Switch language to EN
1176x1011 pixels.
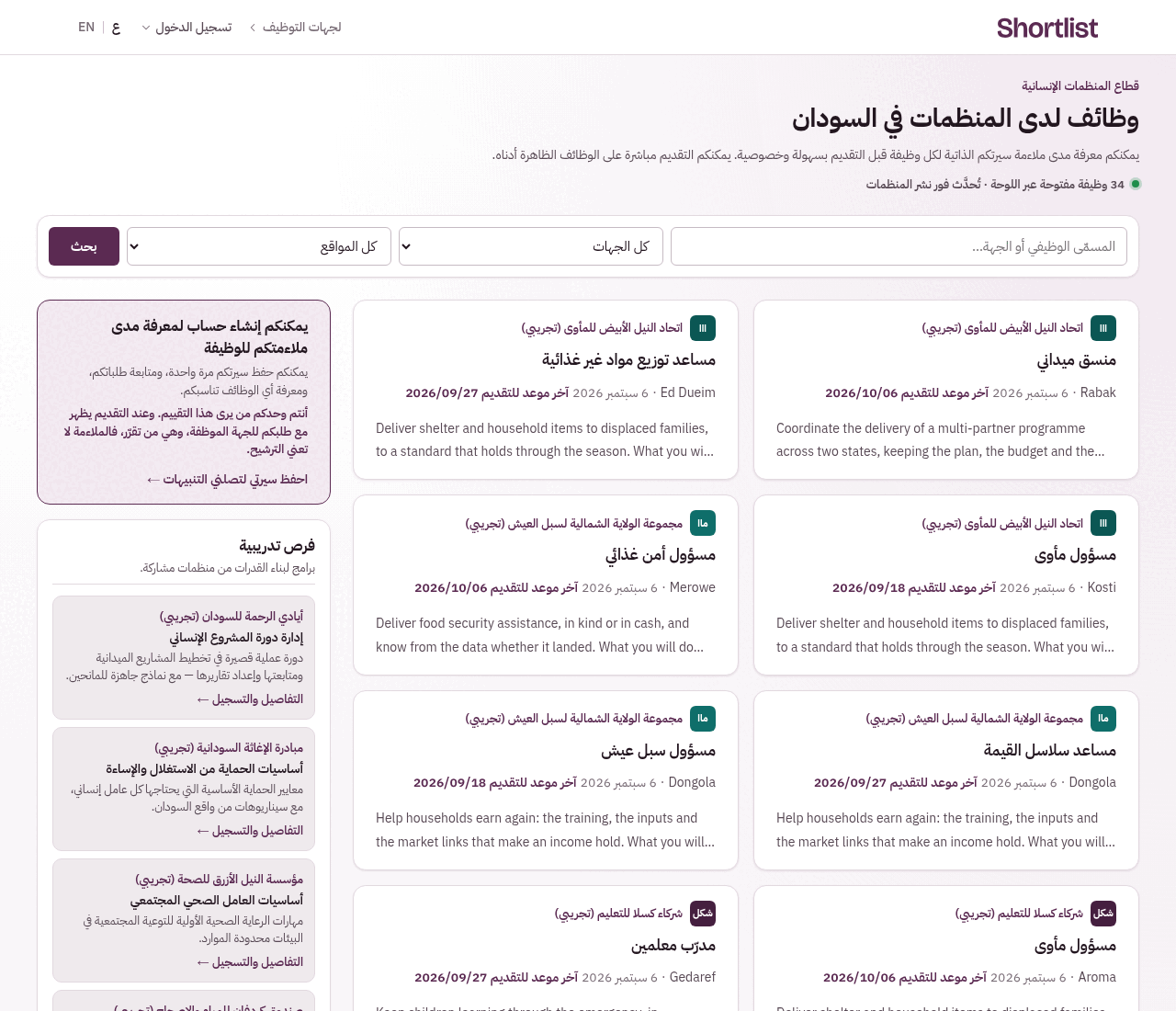86,28
